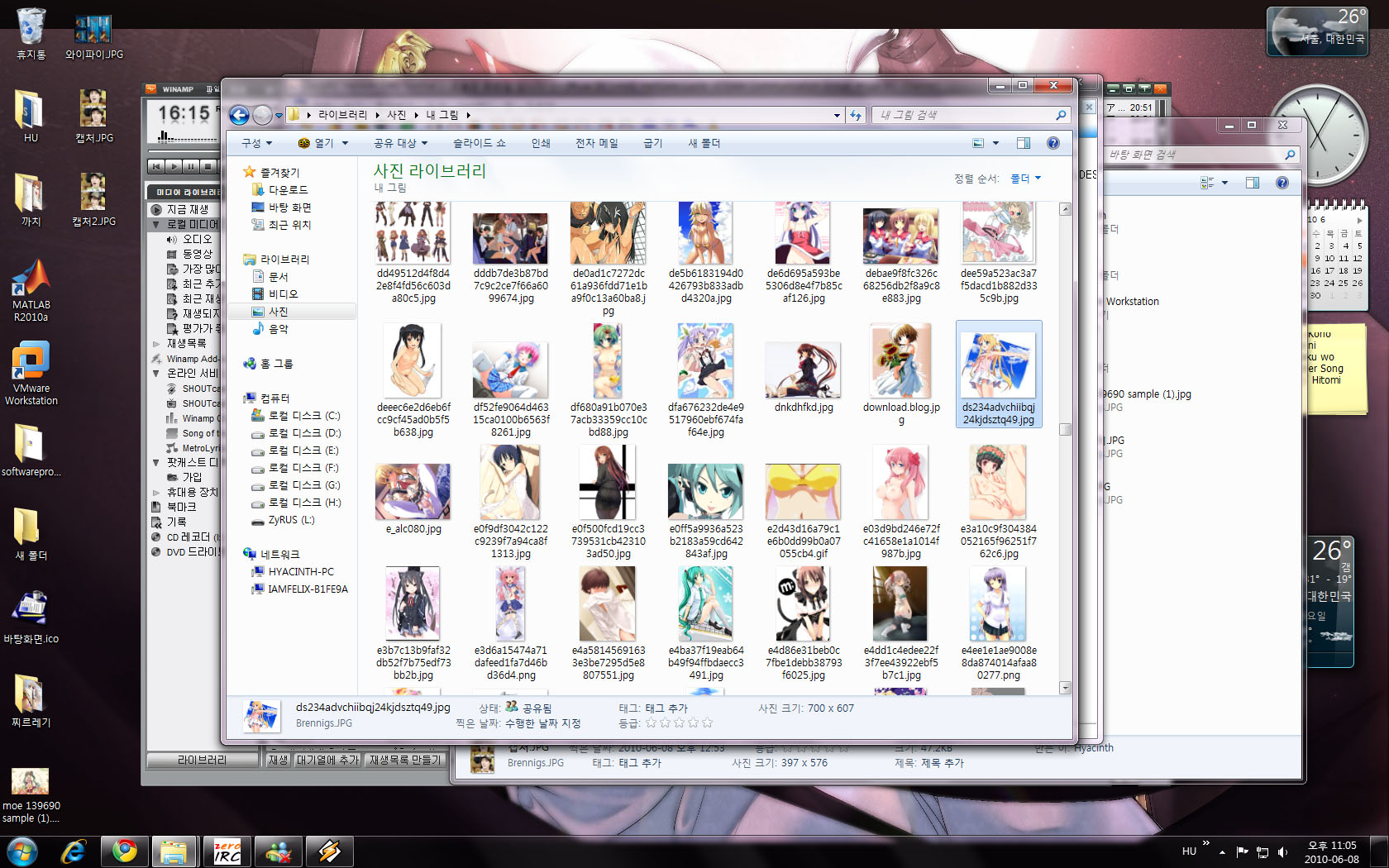The width and height of the screenshot is (1389, 868).
Task: Collapse the 온라인 서비스 node in Winamp
Action: tap(155, 374)
